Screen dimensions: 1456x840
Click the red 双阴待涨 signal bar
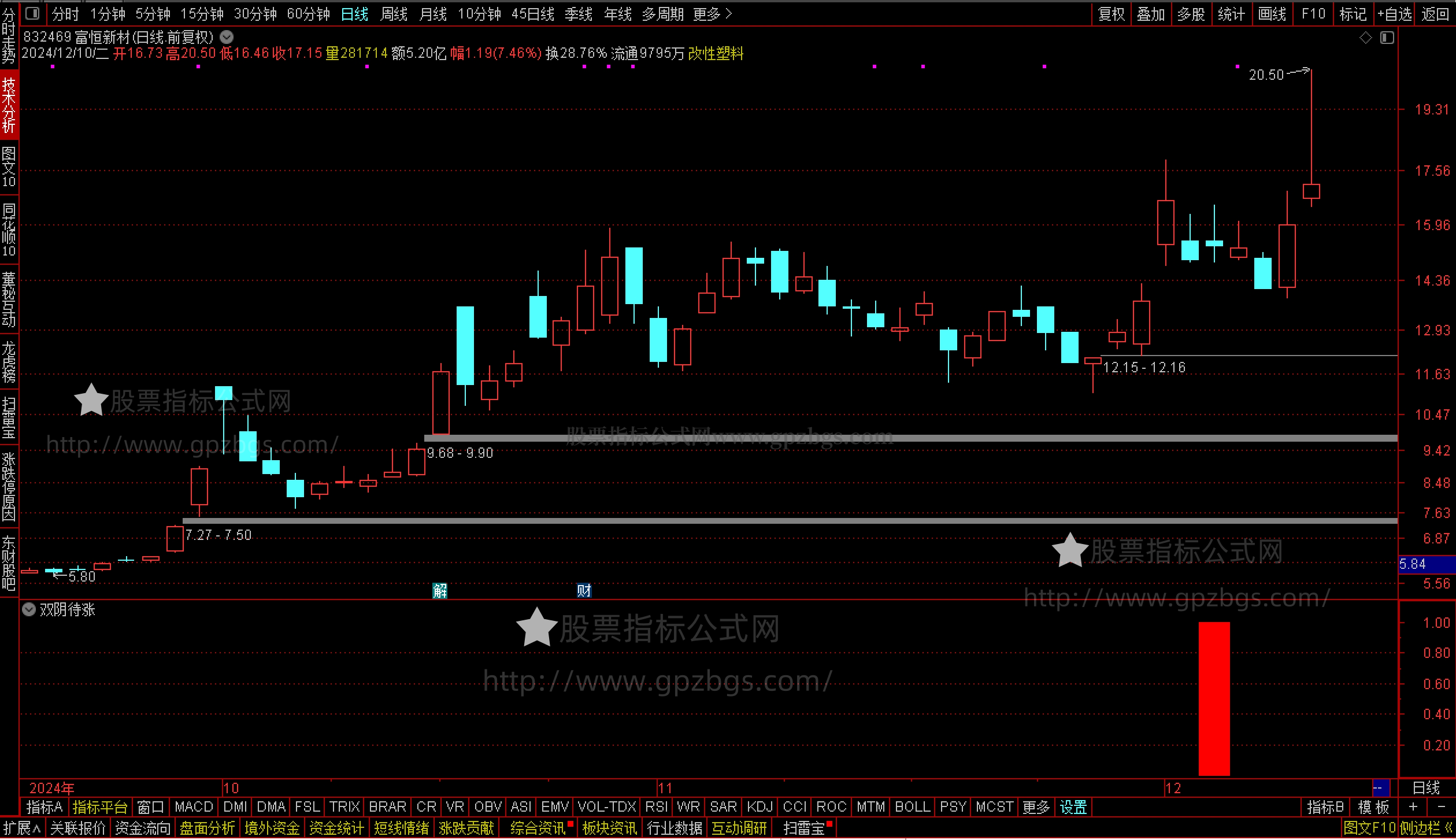pos(1214,698)
